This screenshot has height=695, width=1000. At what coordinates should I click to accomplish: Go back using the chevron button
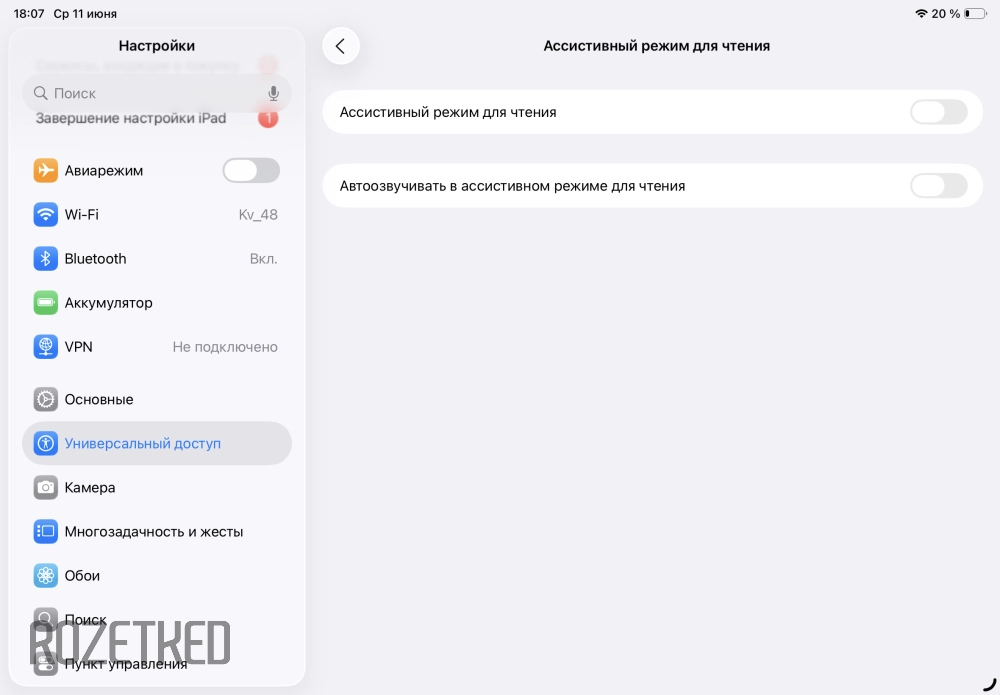pos(341,46)
